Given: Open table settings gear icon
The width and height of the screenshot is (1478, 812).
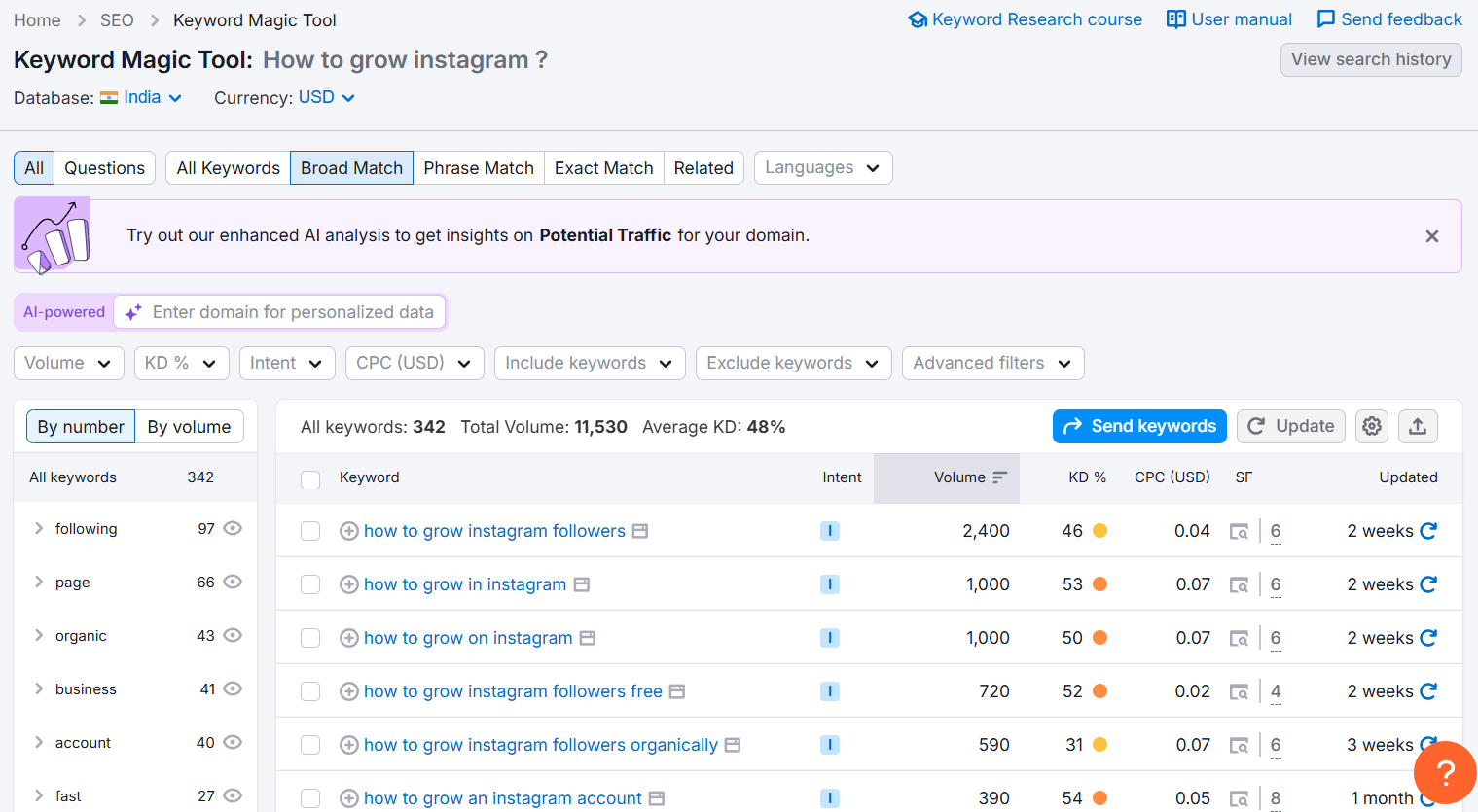Looking at the screenshot, I should point(1371,426).
